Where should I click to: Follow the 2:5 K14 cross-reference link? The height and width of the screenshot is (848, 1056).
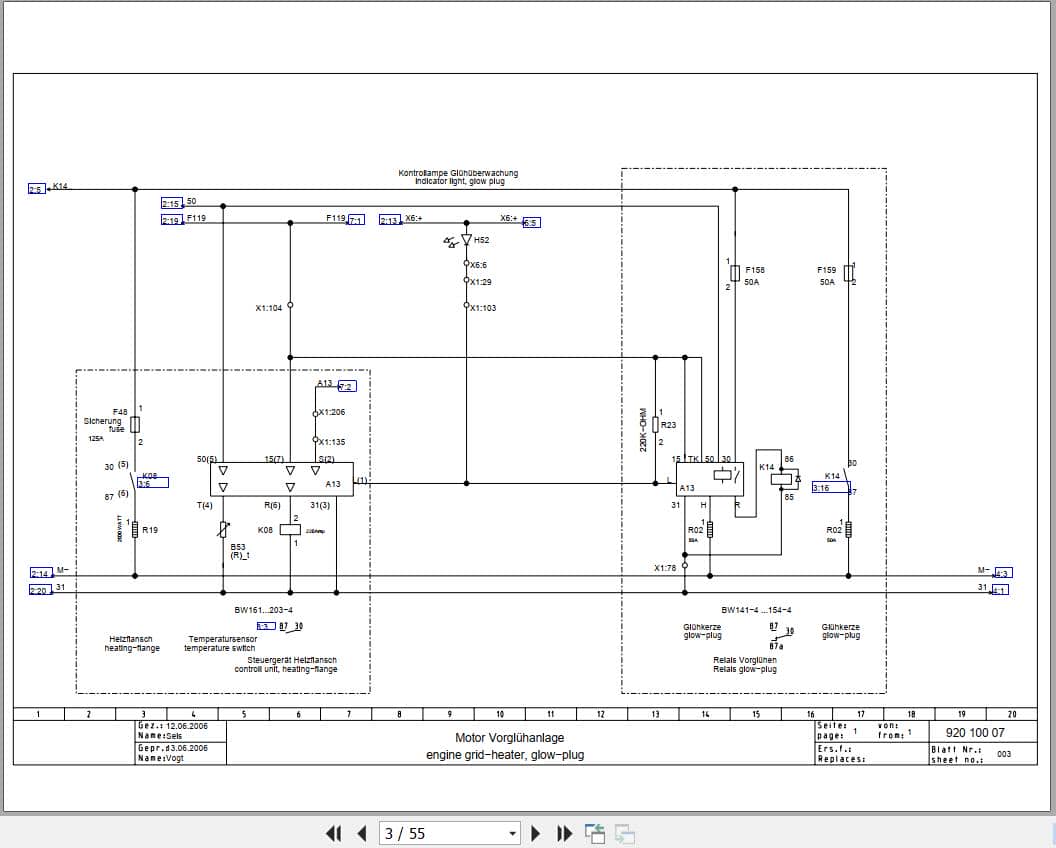click(x=36, y=187)
